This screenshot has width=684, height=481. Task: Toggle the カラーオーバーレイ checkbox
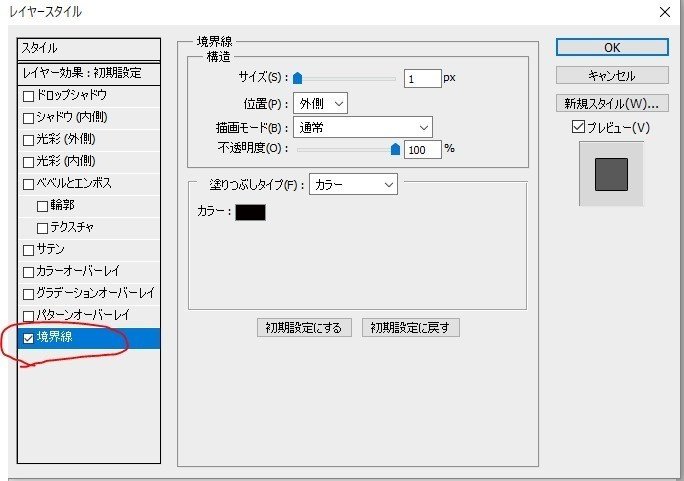(28, 272)
